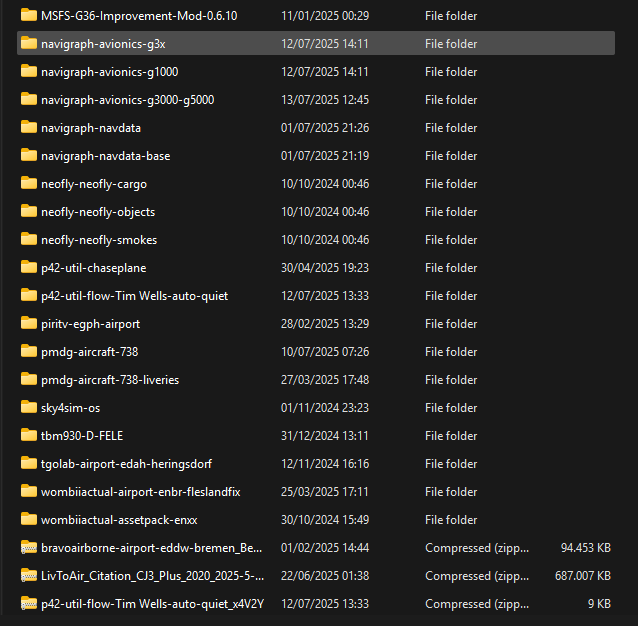This screenshot has width=638, height=626.
Task: Select the file name navigraph-avionics-g1000
Action: tap(109, 72)
